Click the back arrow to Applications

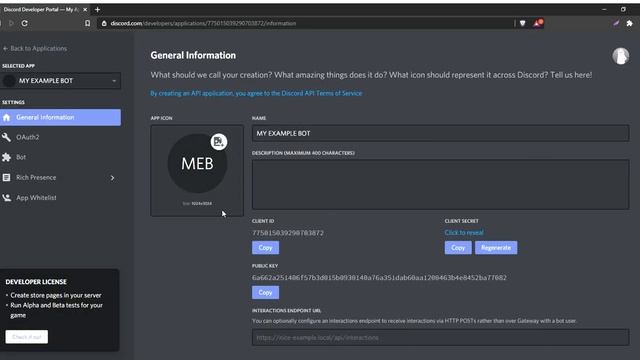pyautogui.click(x=5, y=49)
